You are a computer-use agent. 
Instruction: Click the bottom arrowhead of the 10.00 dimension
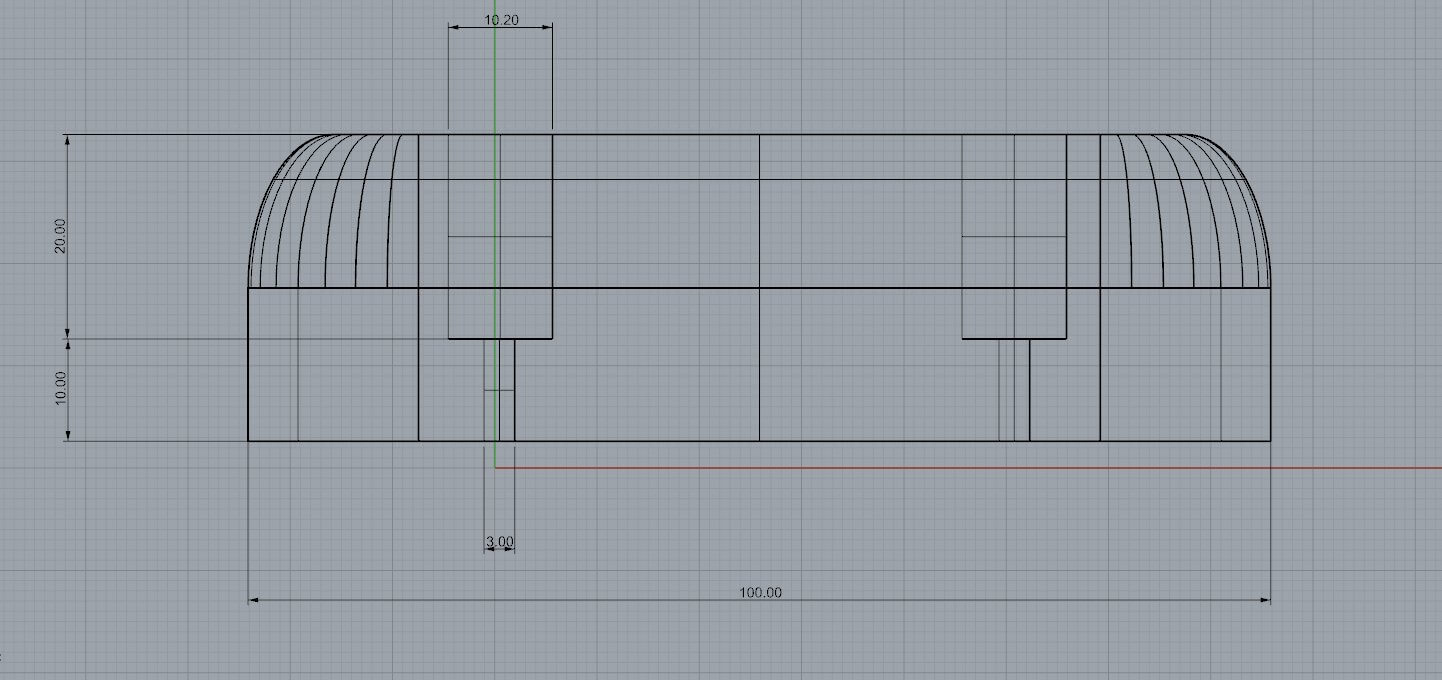point(68,435)
